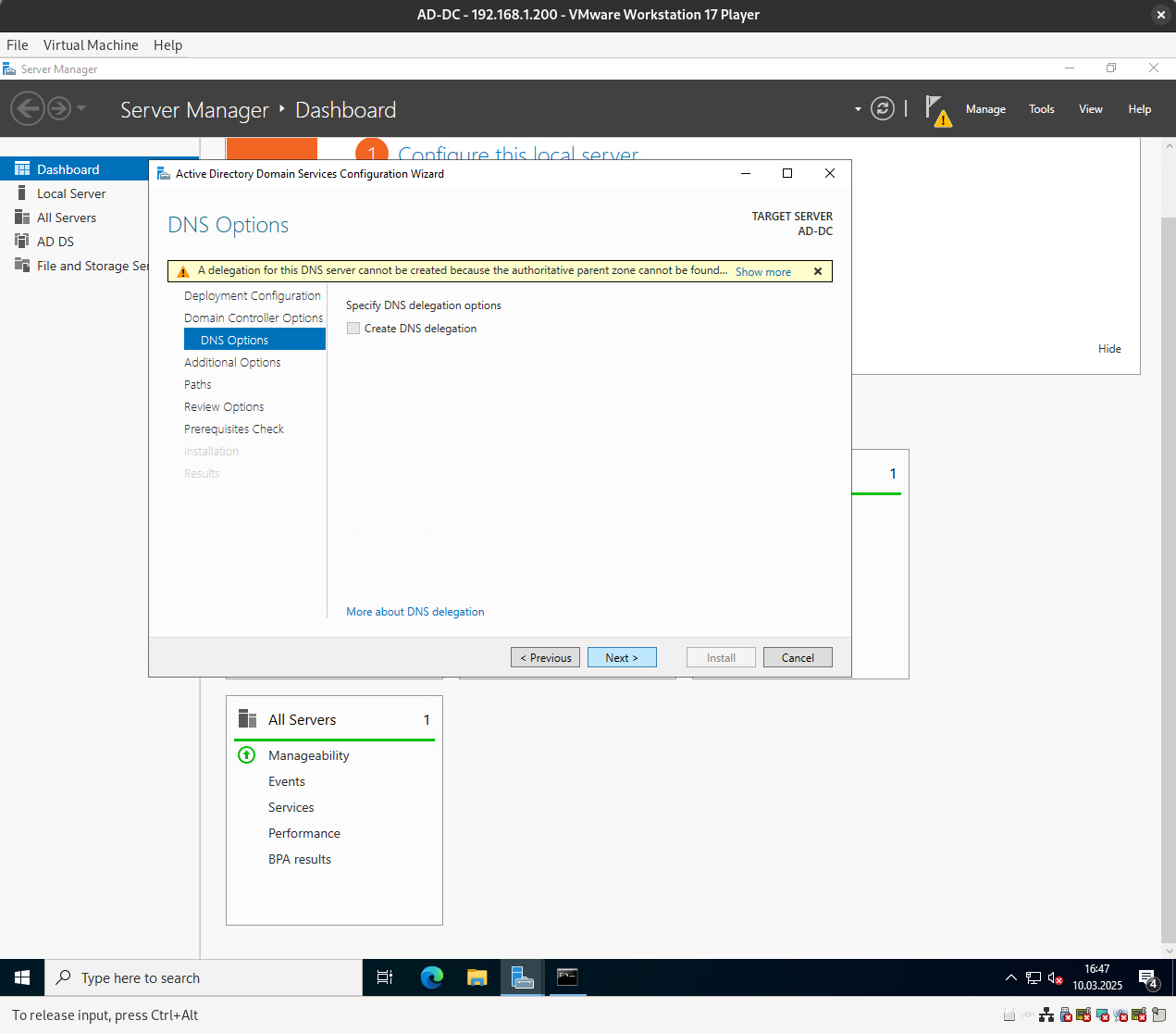1176x1033 pixels.
Task: Open the Virtual Machine menu
Action: tap(91, 45)
